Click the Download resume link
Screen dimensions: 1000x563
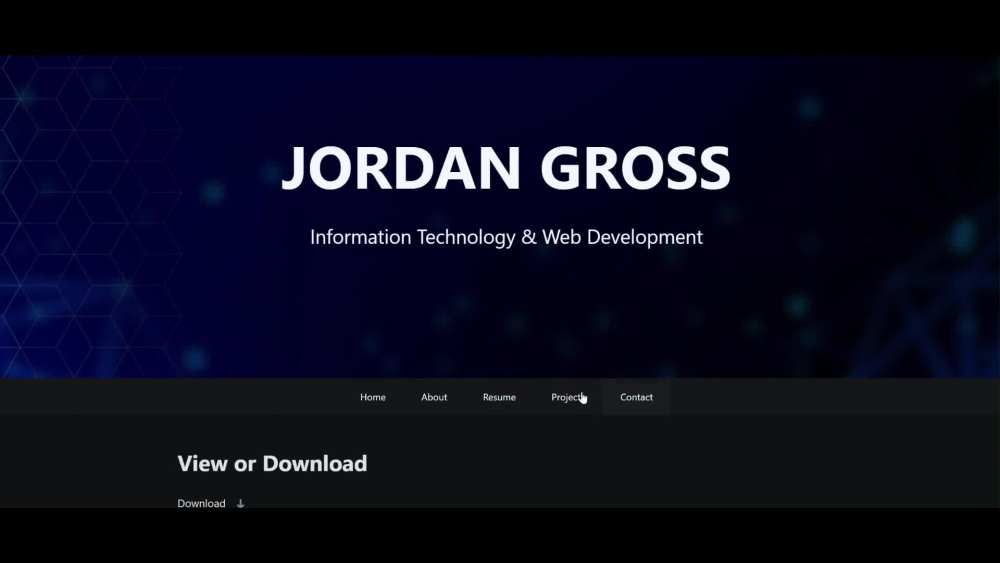[x=201, y=503]
